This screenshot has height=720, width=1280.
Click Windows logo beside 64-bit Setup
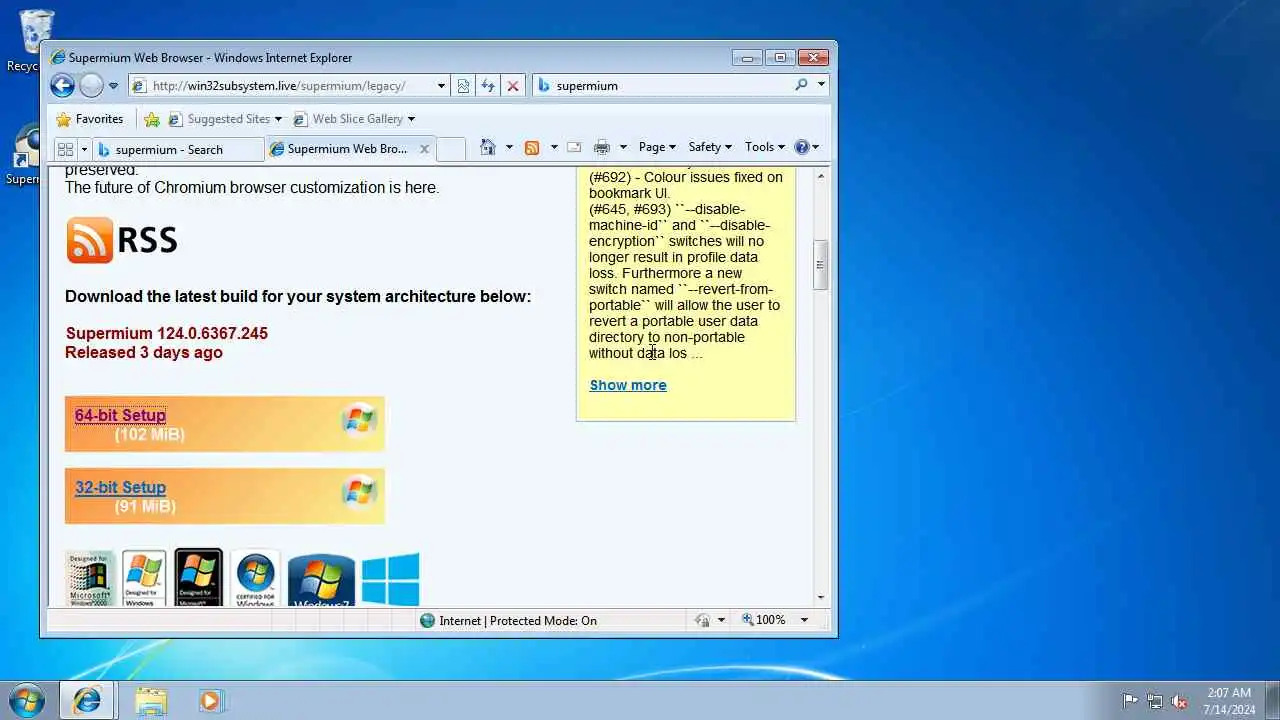359,420
